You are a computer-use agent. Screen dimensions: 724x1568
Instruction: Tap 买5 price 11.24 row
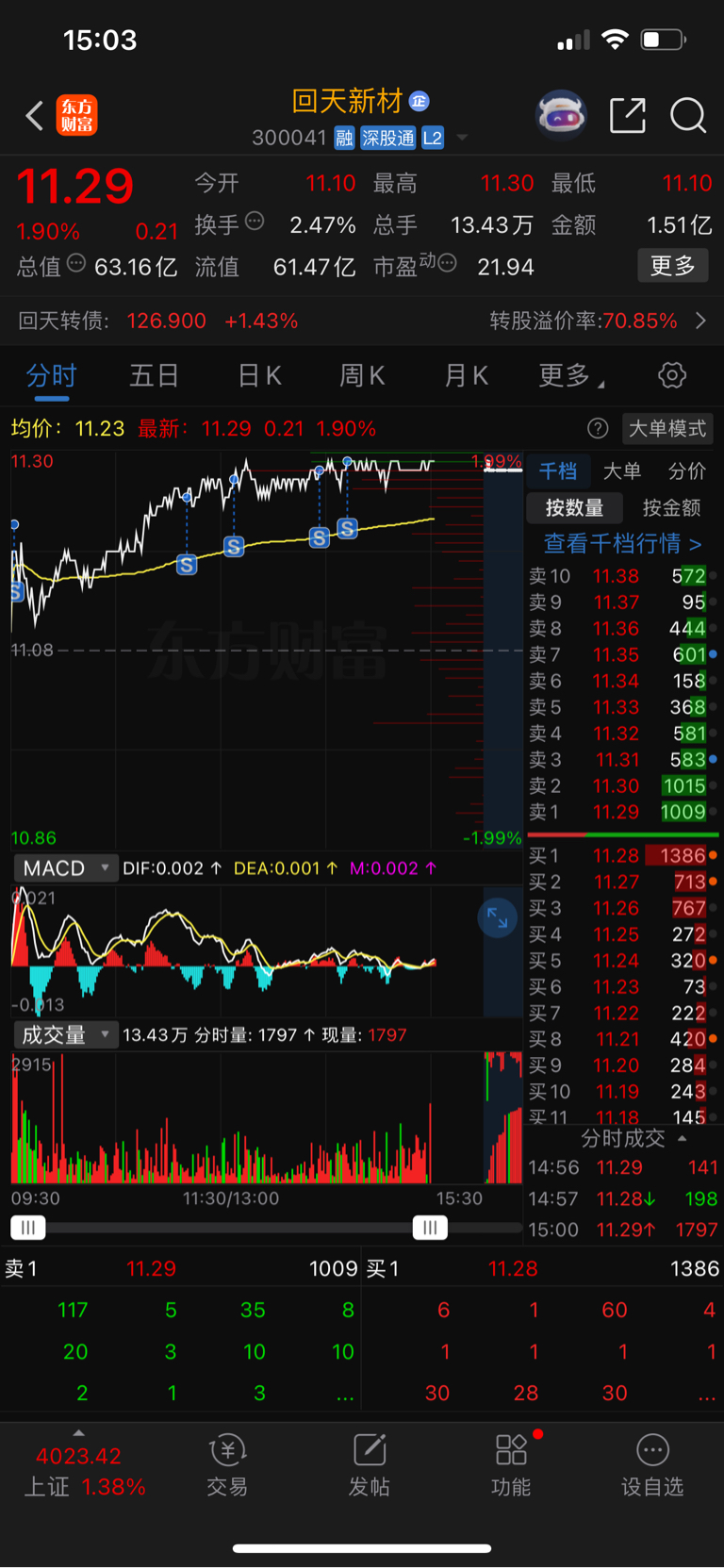click(x=623, y=960)
